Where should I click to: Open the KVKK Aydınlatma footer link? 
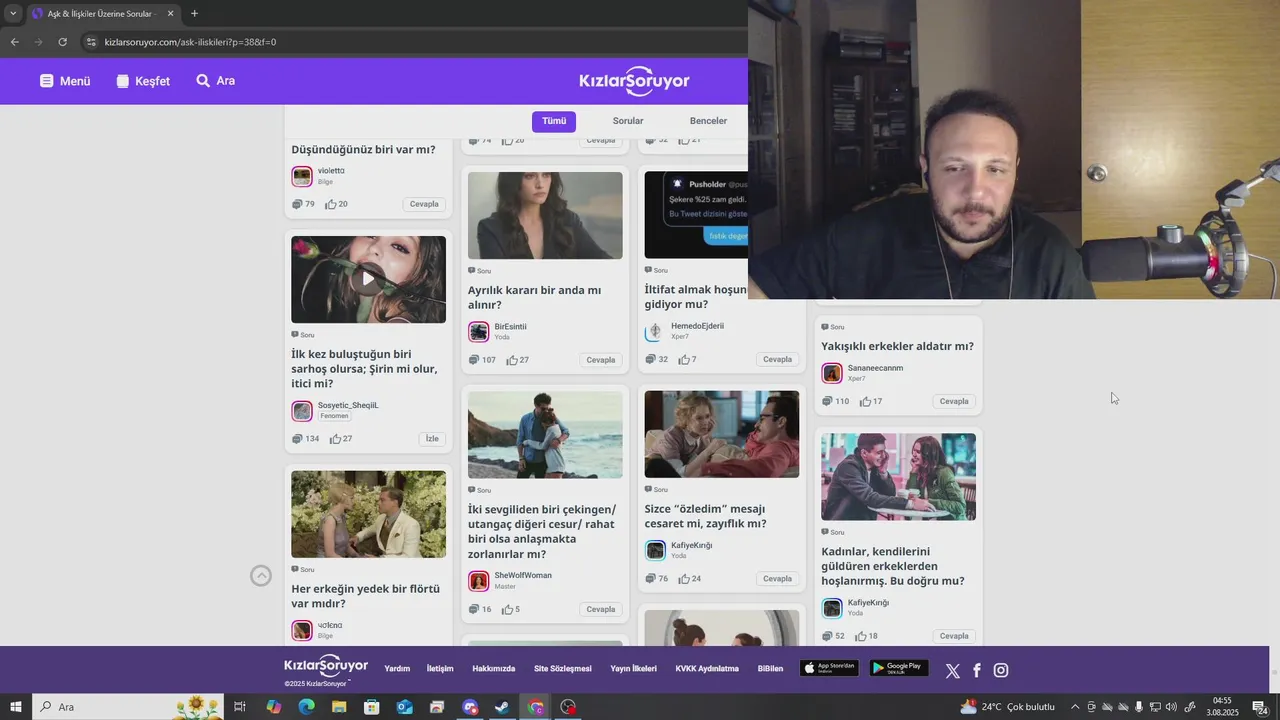coord(707,669)
